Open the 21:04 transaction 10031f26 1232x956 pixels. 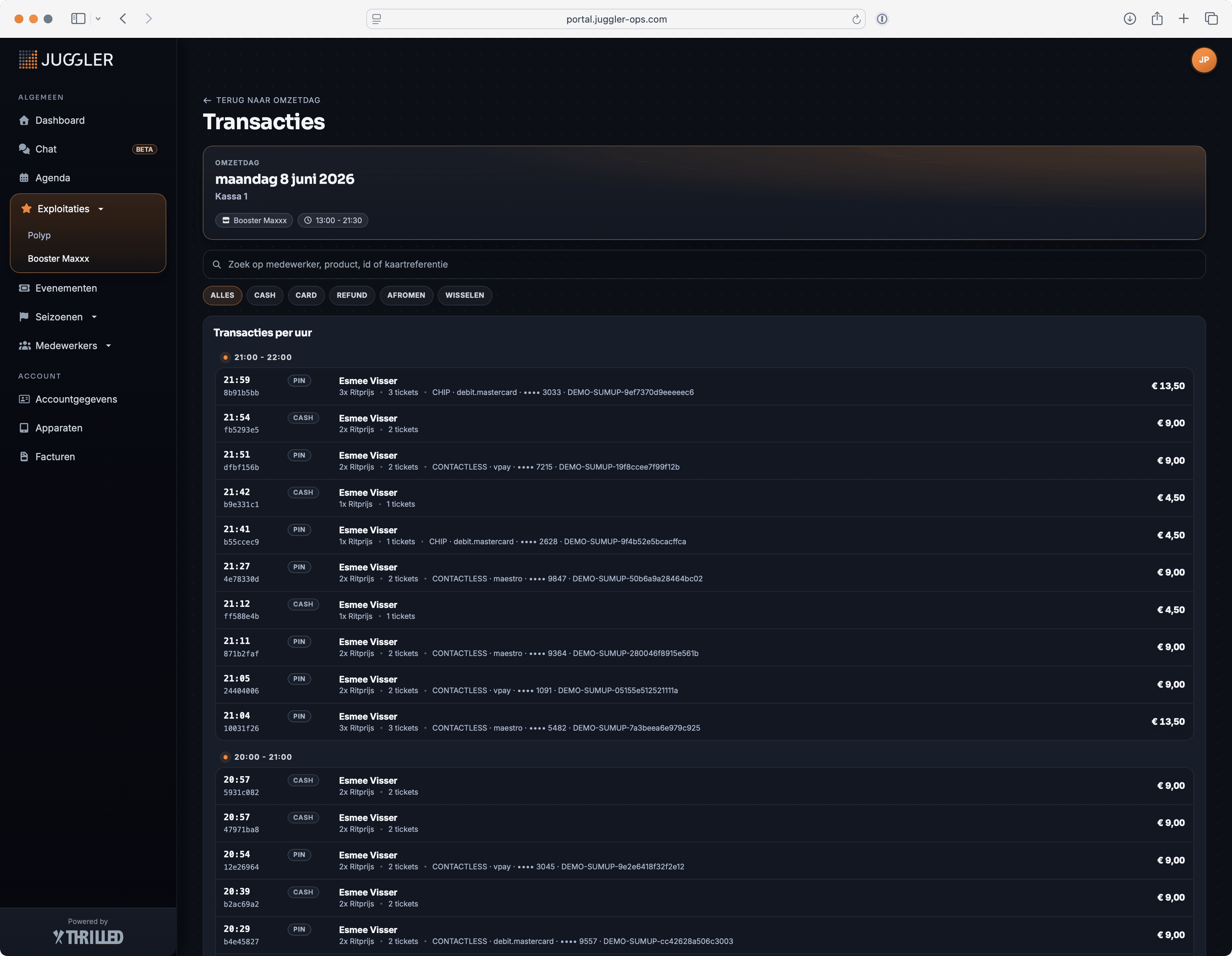(x=704, y=722)
